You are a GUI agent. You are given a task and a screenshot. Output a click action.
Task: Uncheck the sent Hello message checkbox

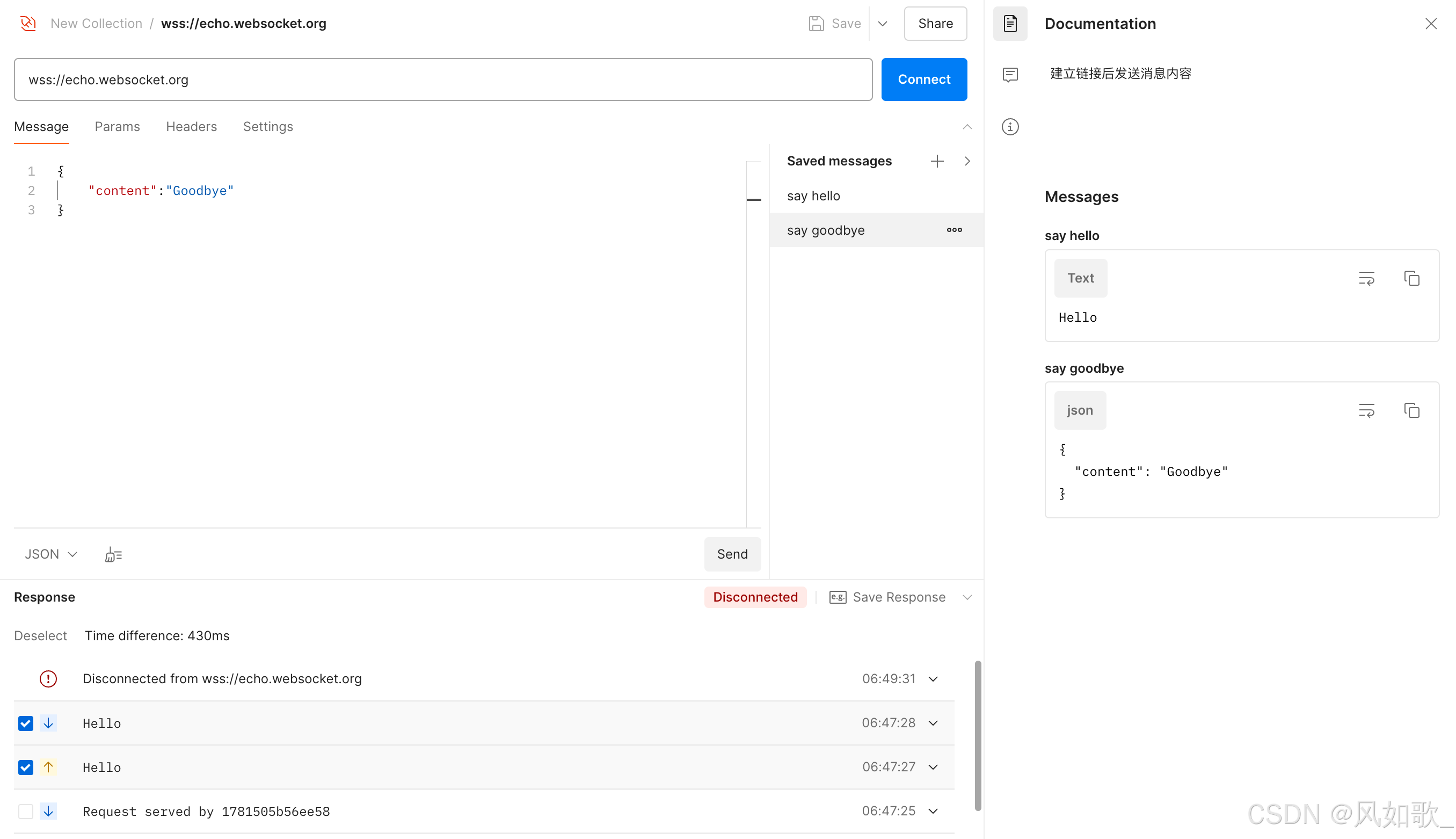pos(26,767)
